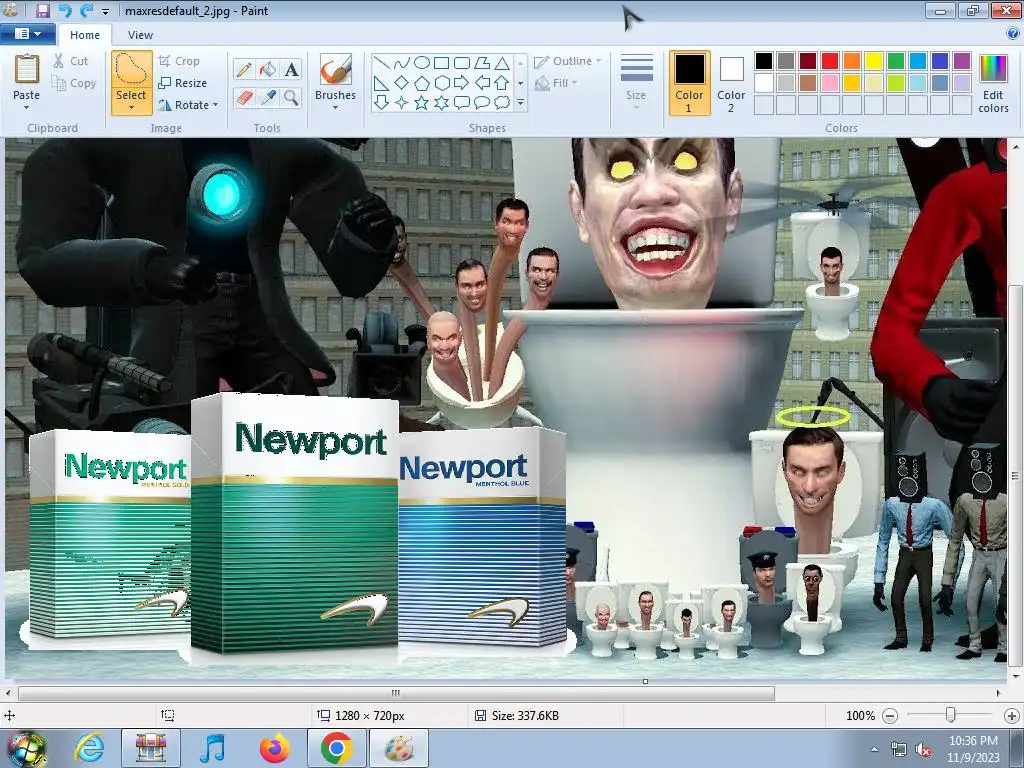The image size is (1024, 768).
Task: Activate Color 2 selector
Action: (731, 83)
